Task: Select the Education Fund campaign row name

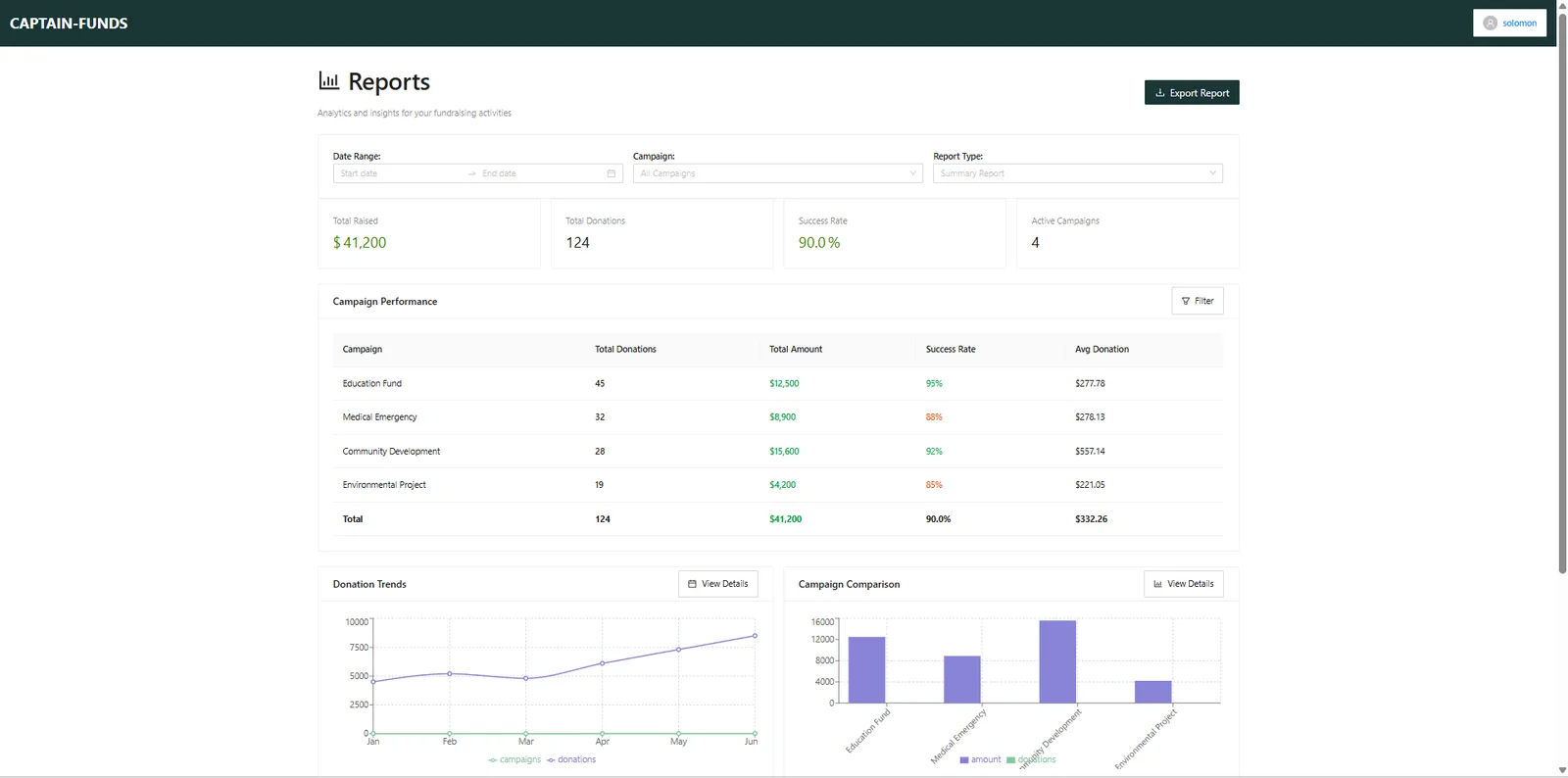Action: point(372,383)
